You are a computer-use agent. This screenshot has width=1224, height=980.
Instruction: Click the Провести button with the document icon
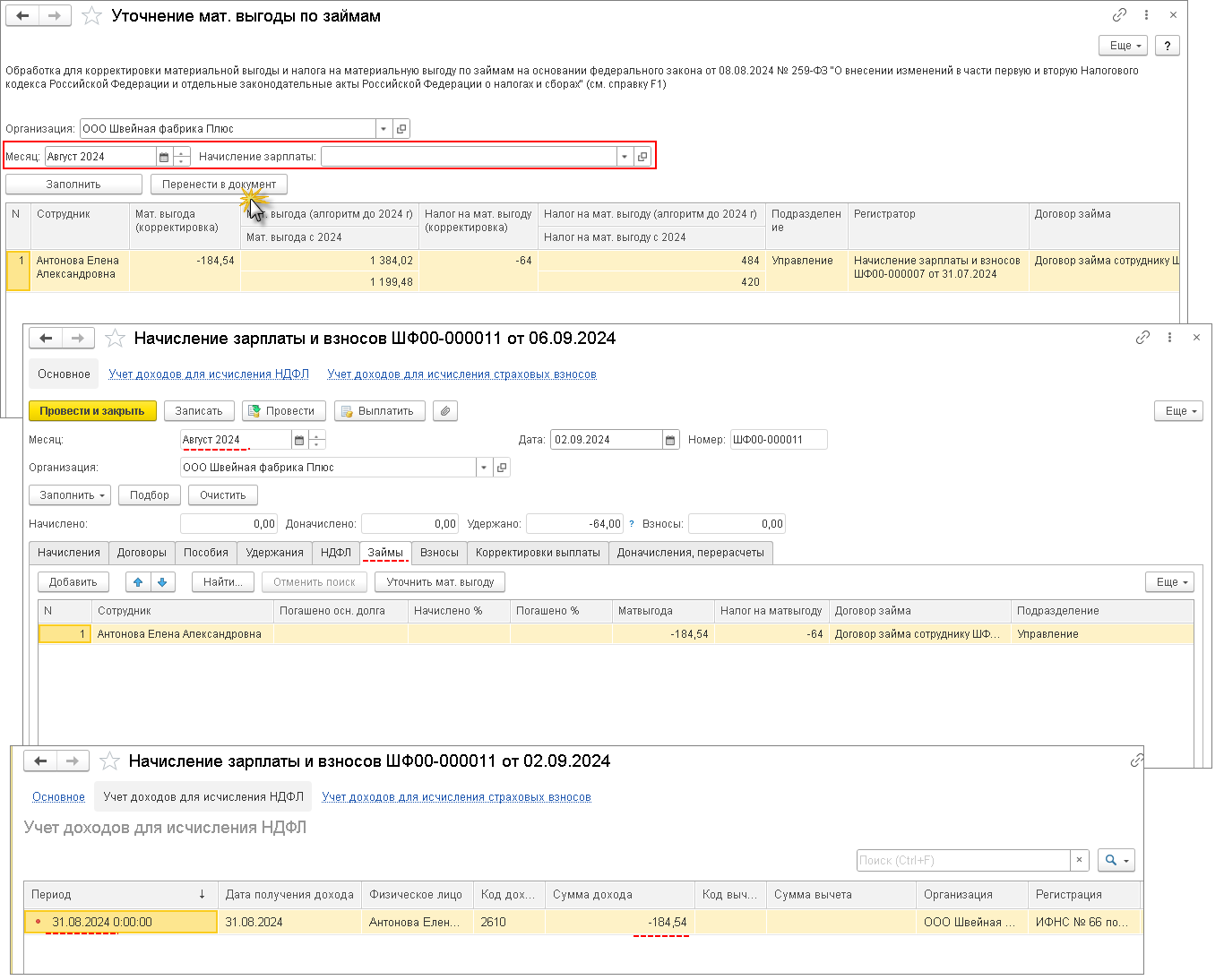point(283,411)
